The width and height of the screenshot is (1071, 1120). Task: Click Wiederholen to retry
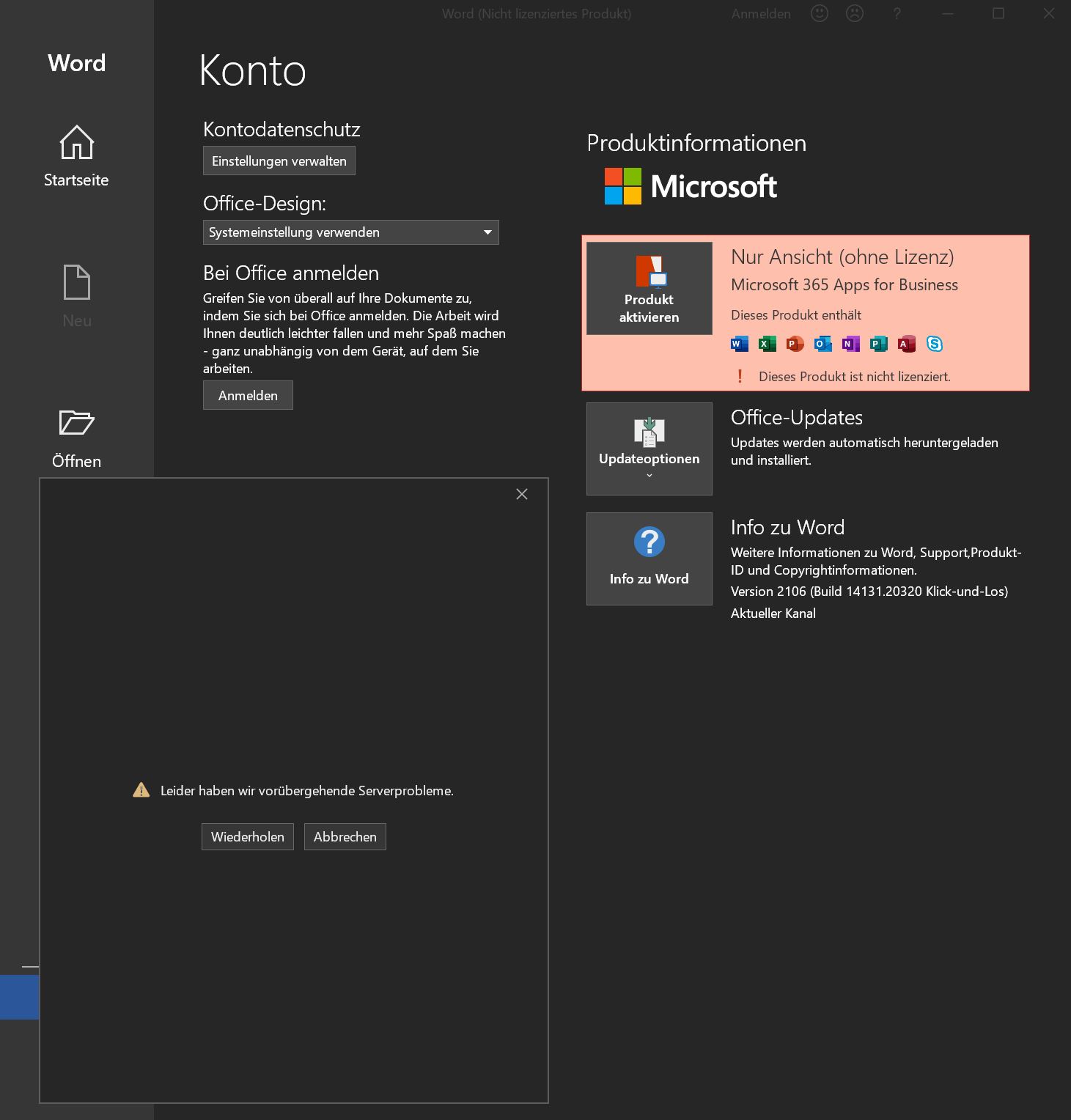(x=248, y=837)
